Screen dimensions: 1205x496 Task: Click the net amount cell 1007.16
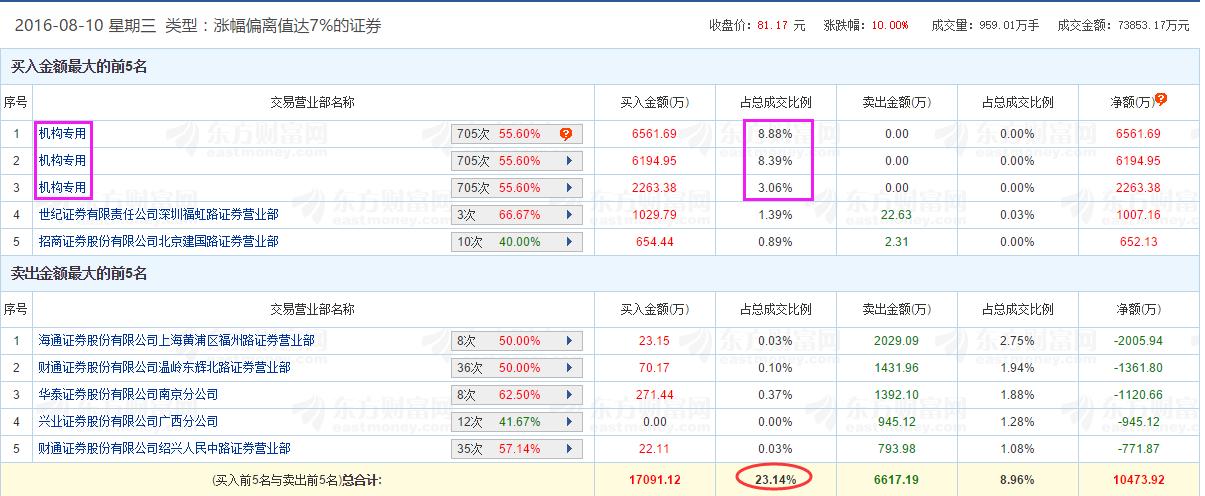click(1137, 214)
